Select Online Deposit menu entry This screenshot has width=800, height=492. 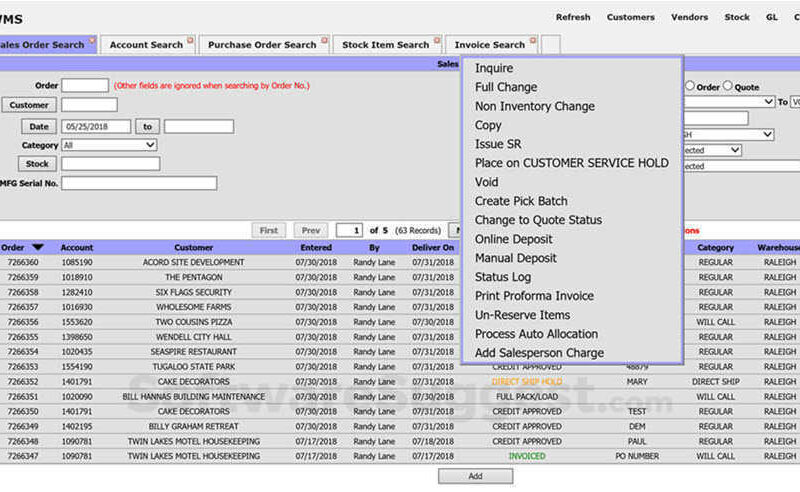tap(513, 239)
